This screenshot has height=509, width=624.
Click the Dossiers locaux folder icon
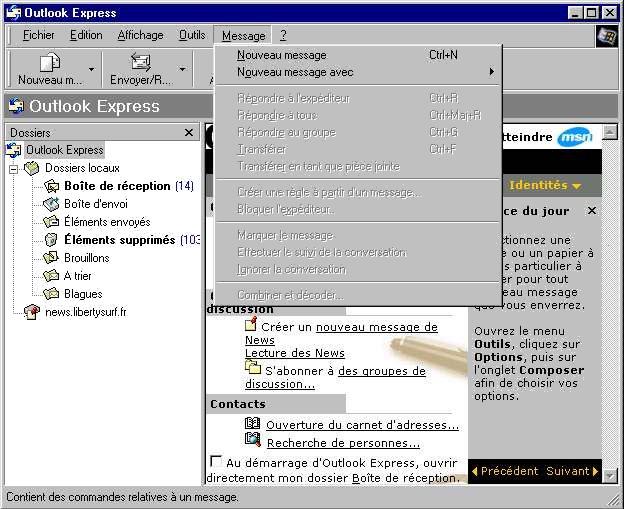pos(31,168)
